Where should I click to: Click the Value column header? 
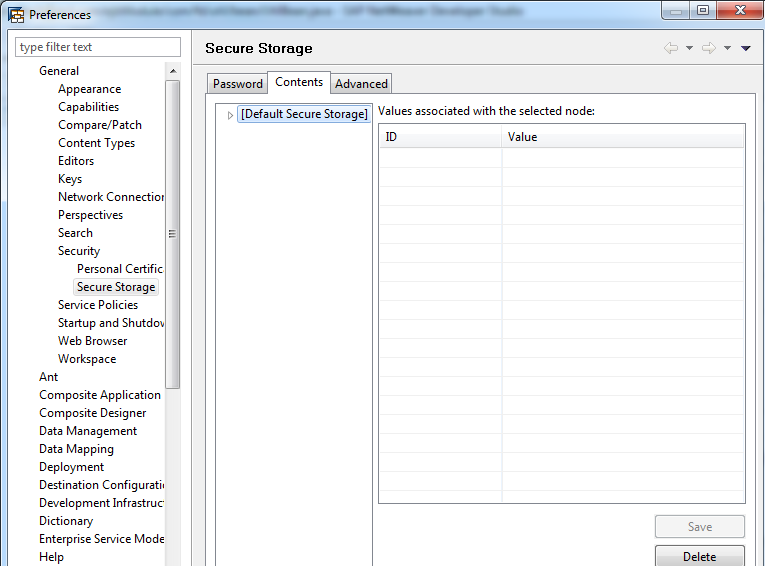(622, 137)
